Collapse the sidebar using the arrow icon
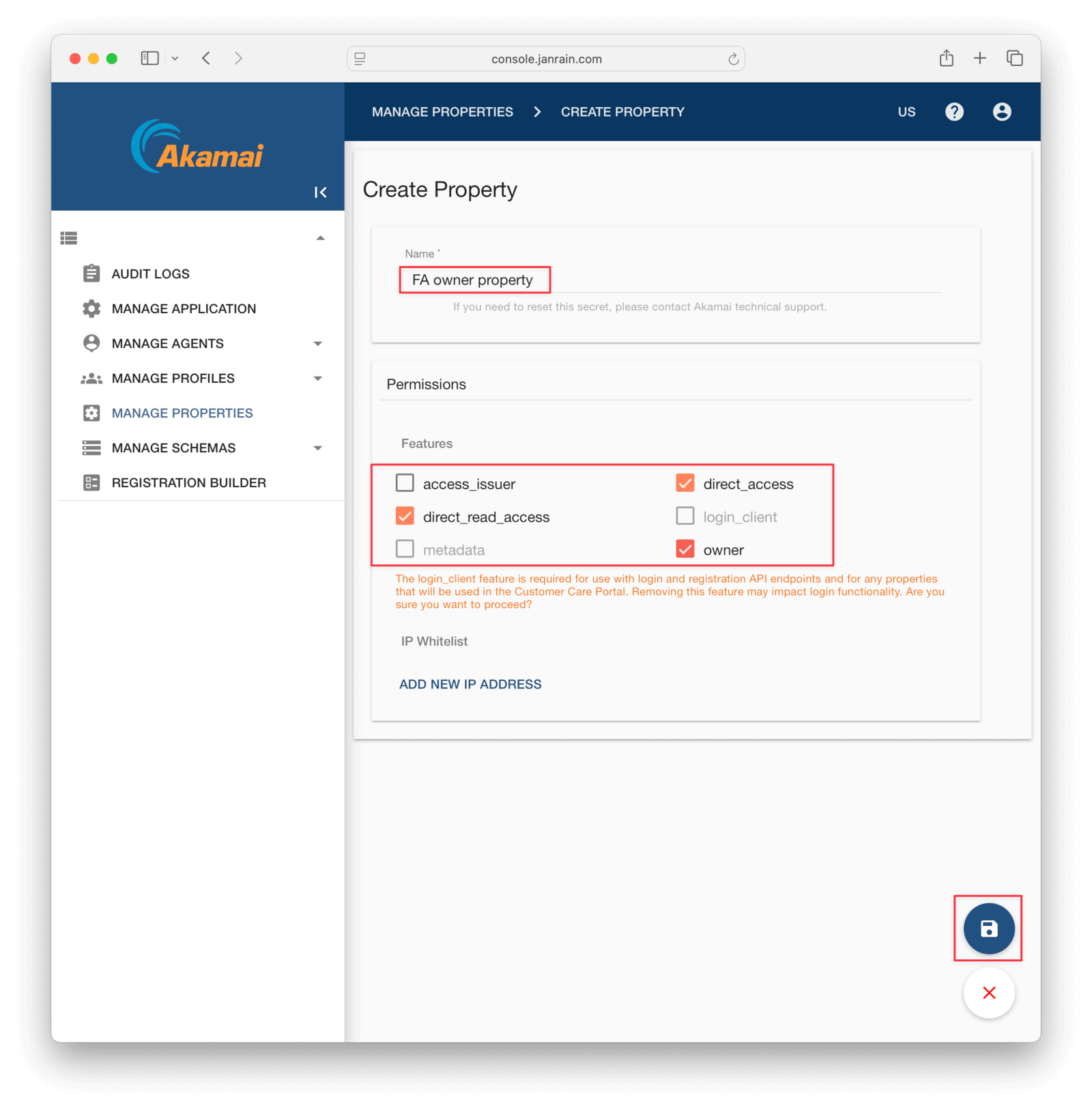 tap(320, 192)
